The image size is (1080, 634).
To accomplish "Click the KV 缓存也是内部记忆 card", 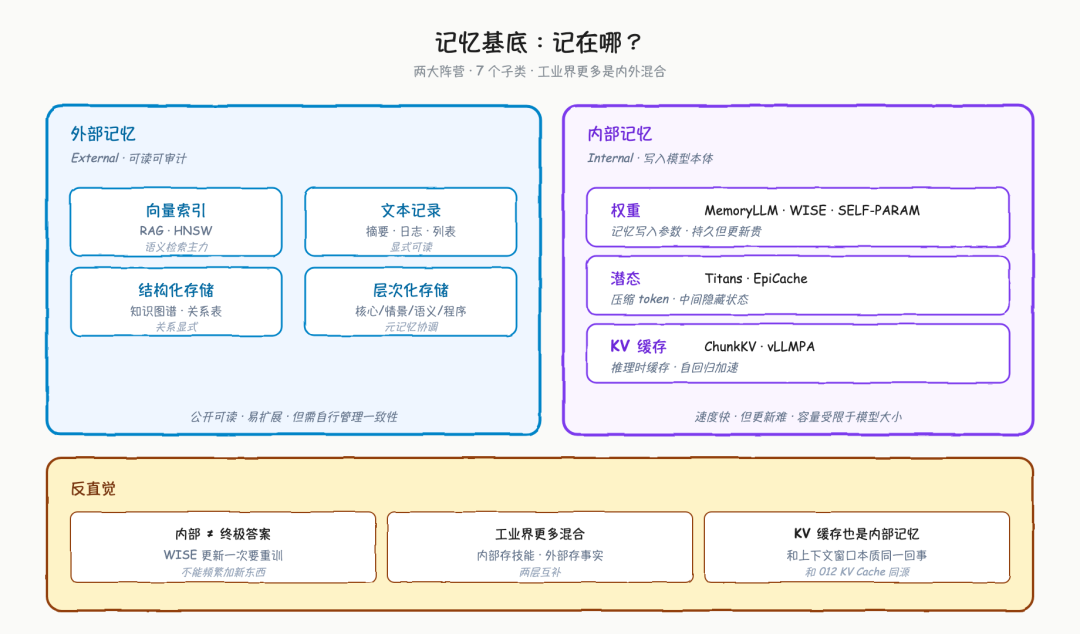I will [857, 547].
